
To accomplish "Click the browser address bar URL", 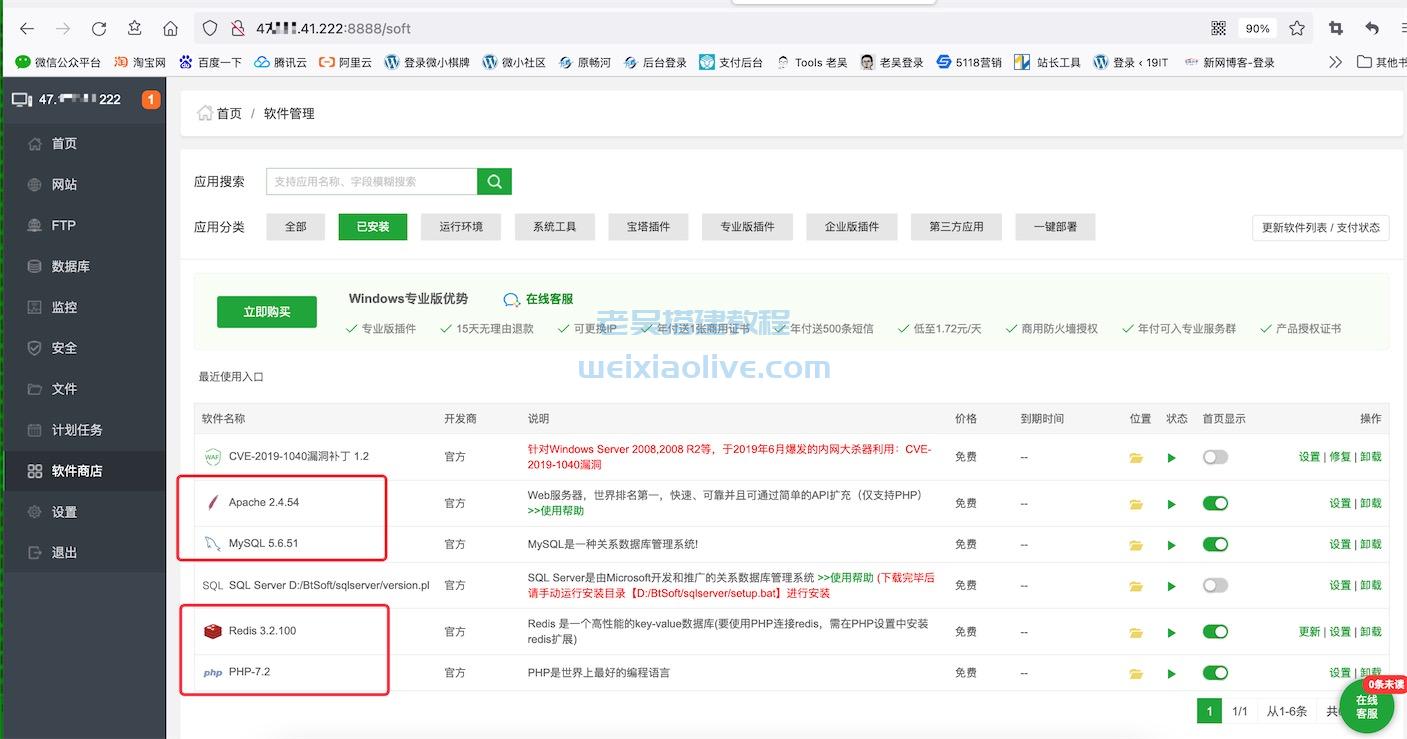I will [x=333, y=29].
